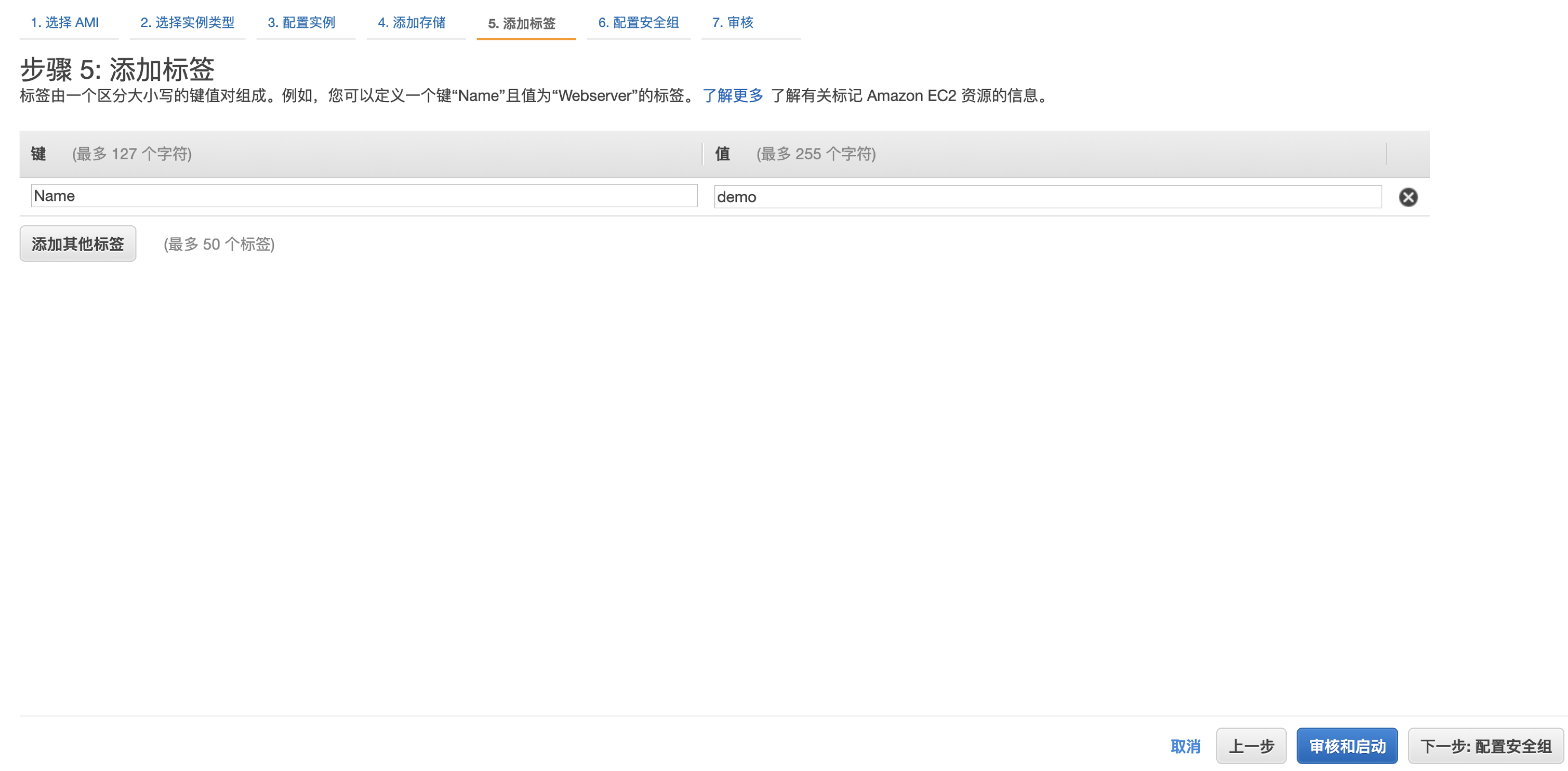
Task: Click the 值 column header
Action: (722, 154)
